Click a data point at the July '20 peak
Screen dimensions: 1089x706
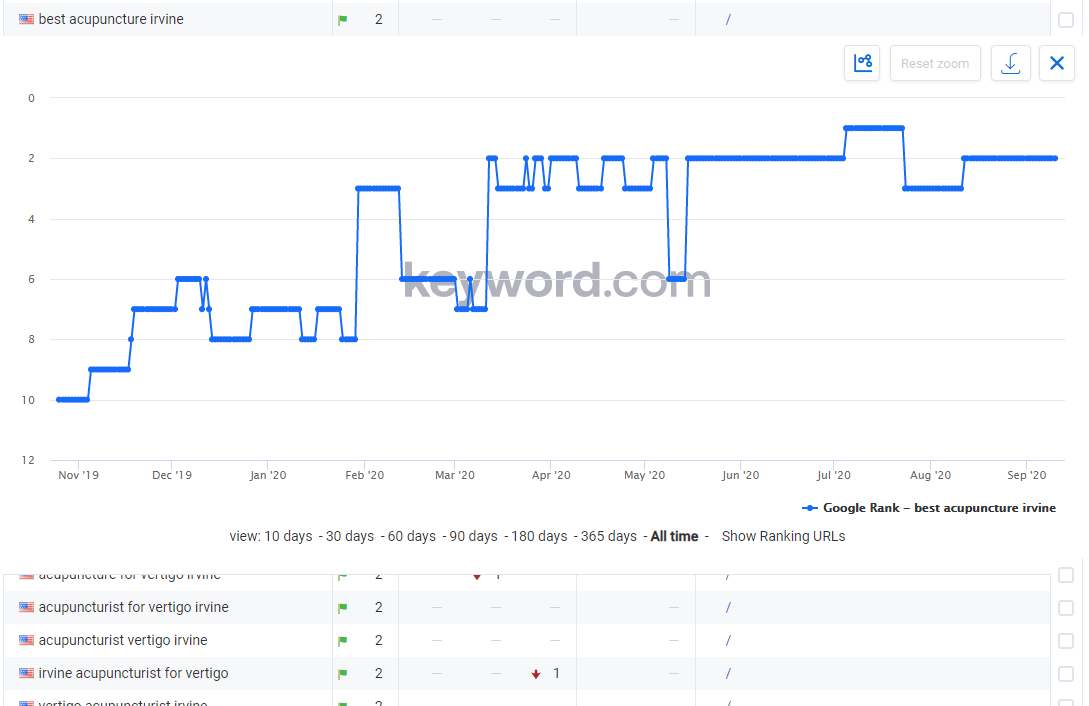pyautogui.click(x=870, y=127)
